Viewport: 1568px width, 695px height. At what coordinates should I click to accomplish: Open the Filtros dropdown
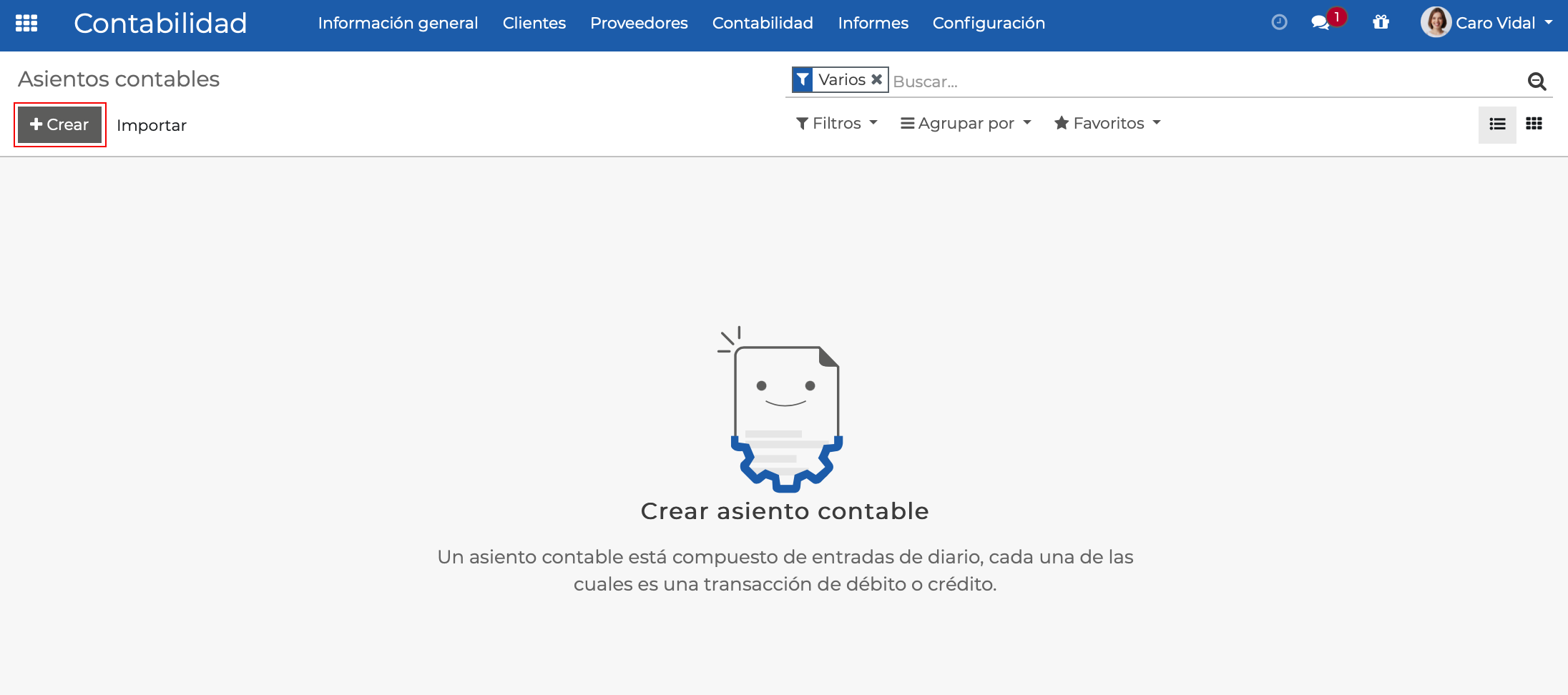(836, 123)
